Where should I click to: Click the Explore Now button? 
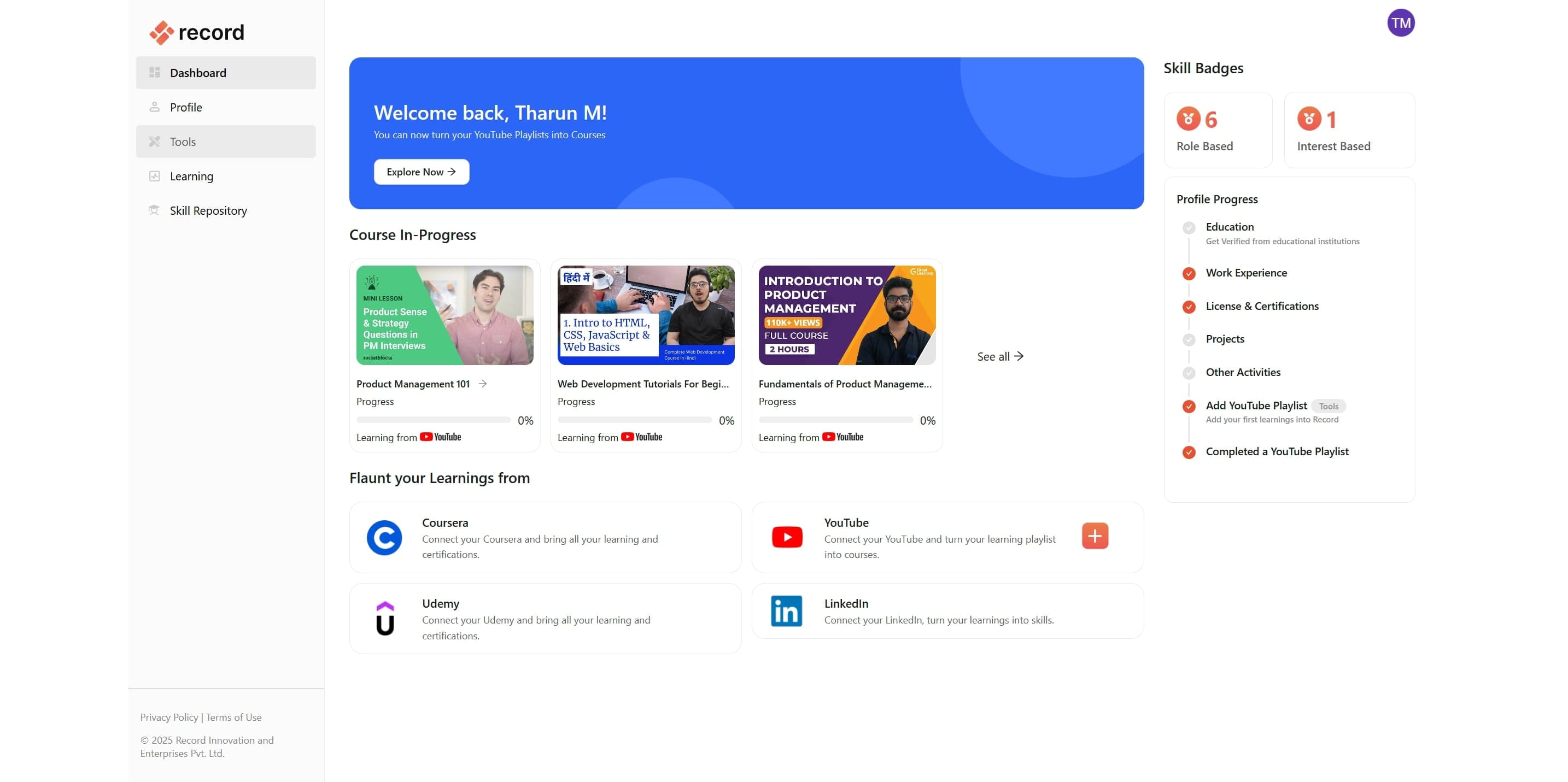pos(421,172)
